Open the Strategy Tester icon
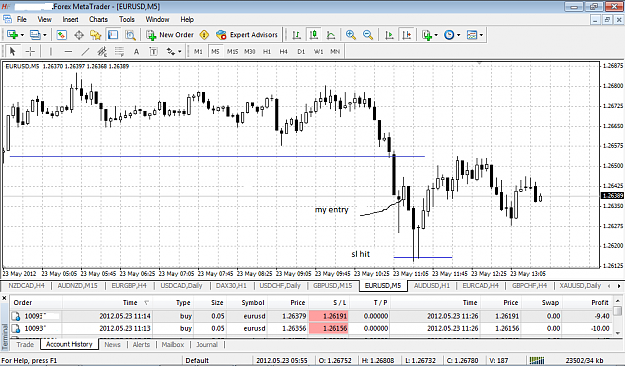 (x=130, y=35)
